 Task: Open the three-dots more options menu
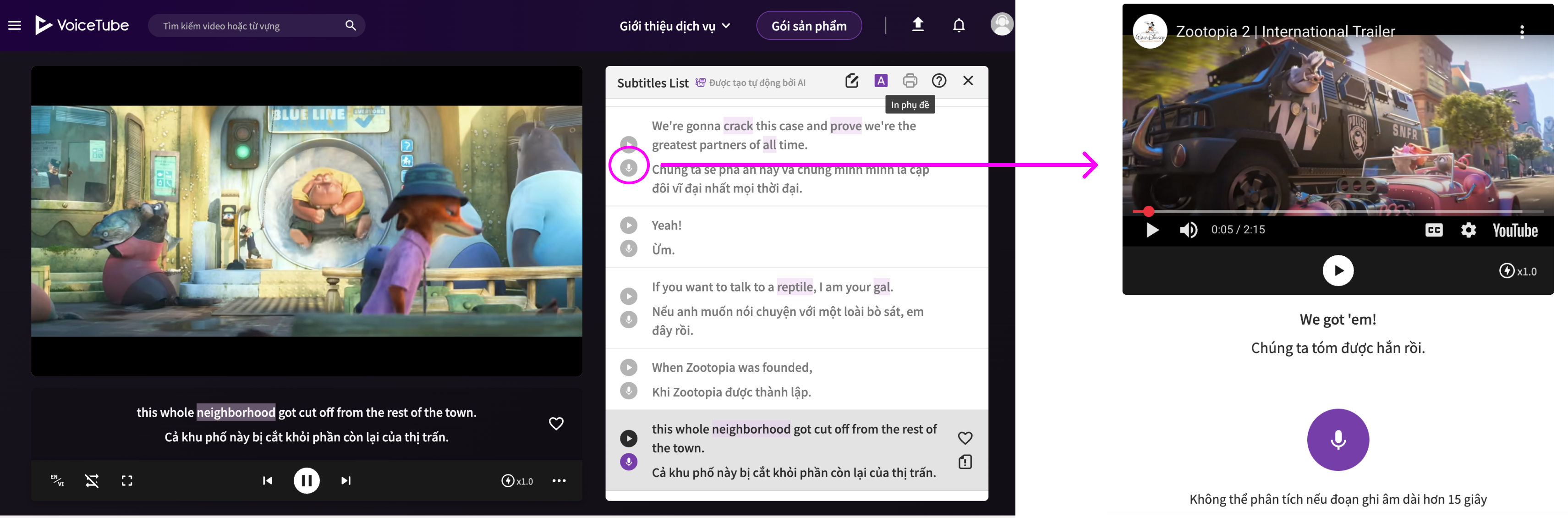pyautogui.click(x=559, y=481)
